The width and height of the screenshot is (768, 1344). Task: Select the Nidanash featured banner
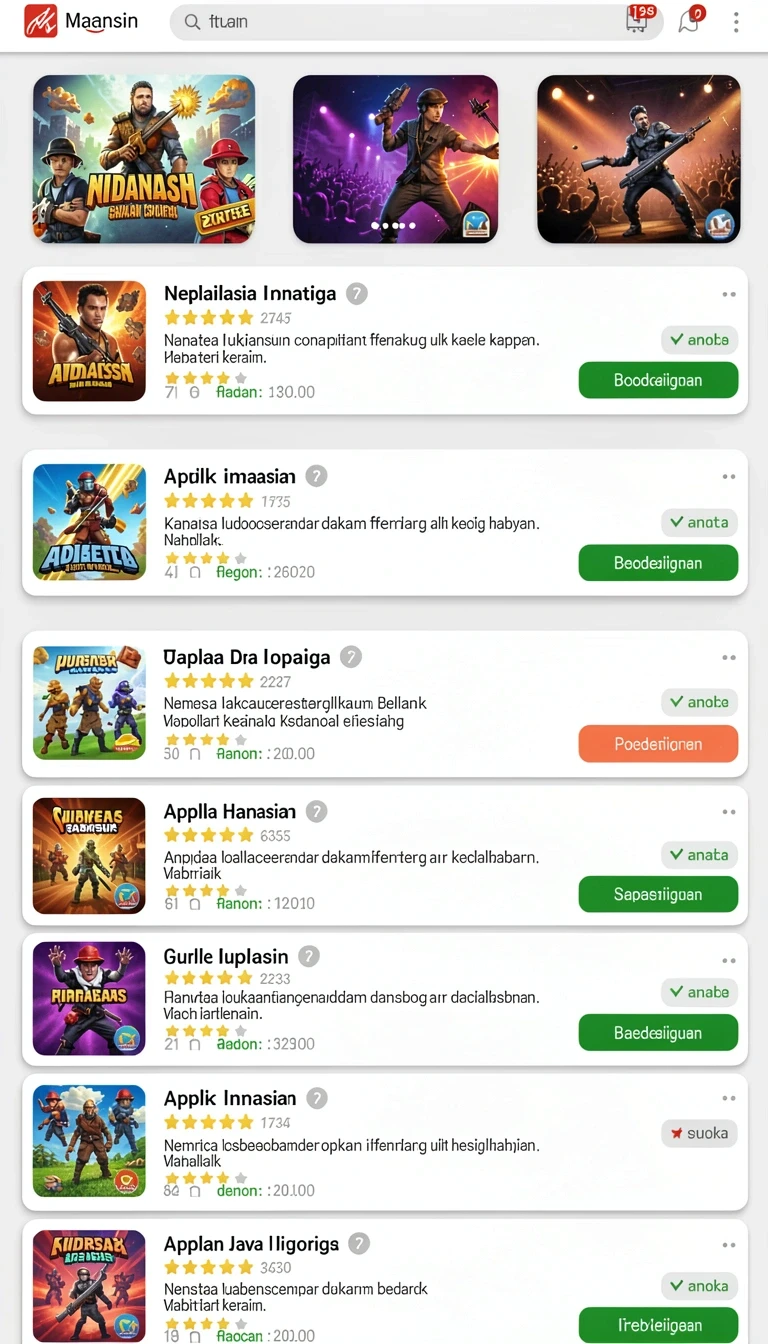(x=144, y=159)
